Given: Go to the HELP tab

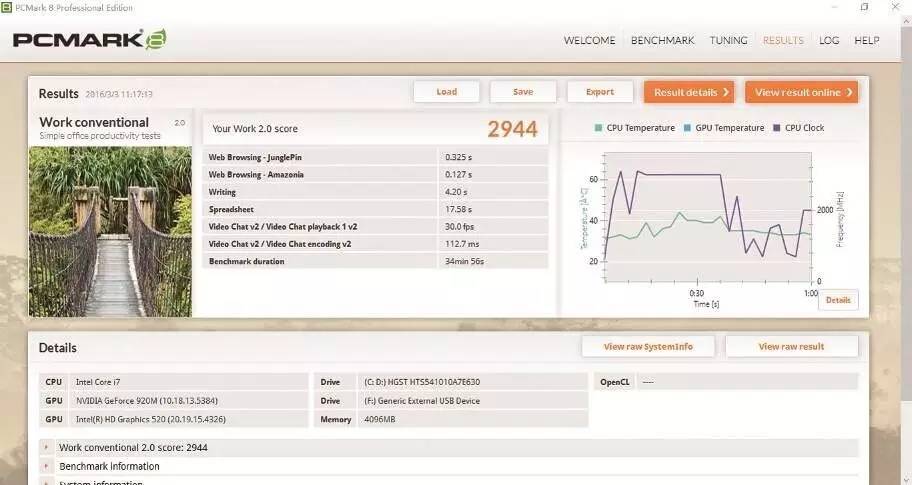Looking at the screenshot, I should (867, 41).
